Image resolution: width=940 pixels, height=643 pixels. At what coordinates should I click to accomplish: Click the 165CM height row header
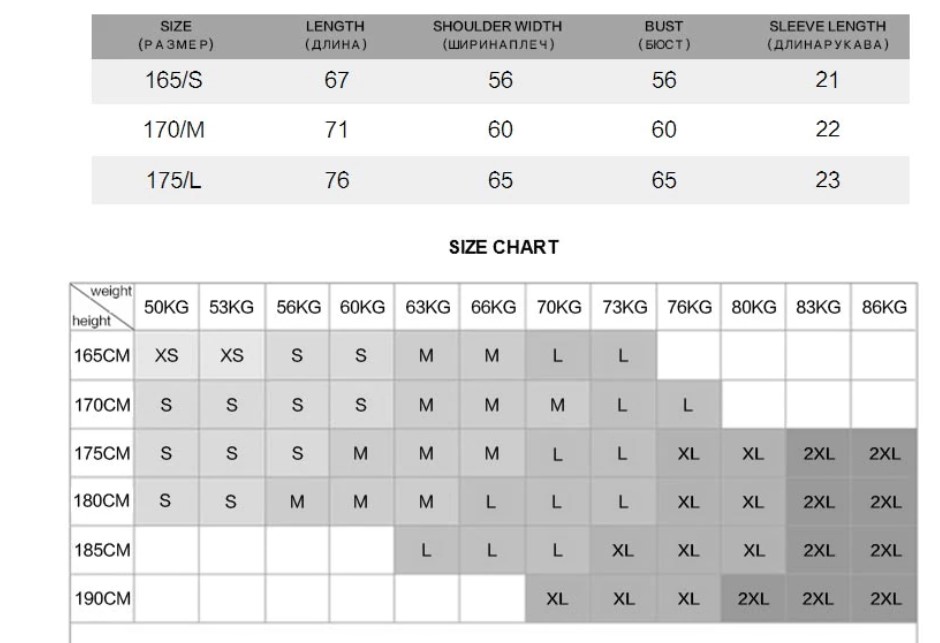[102, 355]
